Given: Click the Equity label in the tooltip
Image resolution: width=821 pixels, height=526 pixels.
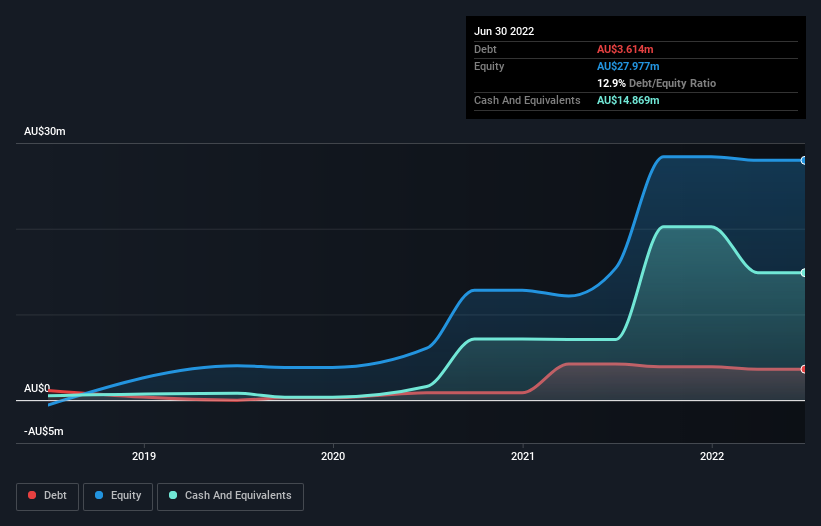Looking at the screenshot, I should pos(489,66).
